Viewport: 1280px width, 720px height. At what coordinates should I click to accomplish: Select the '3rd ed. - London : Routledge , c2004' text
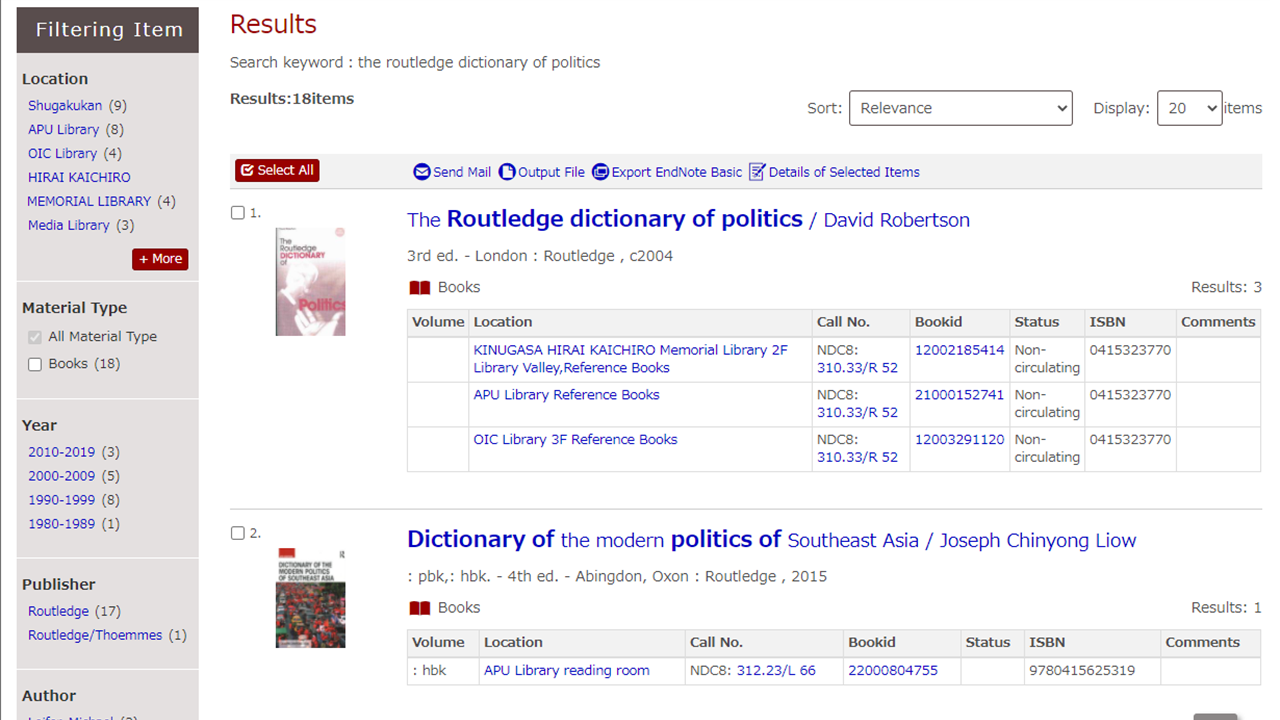pyautogui.click(x=540, y=256)
